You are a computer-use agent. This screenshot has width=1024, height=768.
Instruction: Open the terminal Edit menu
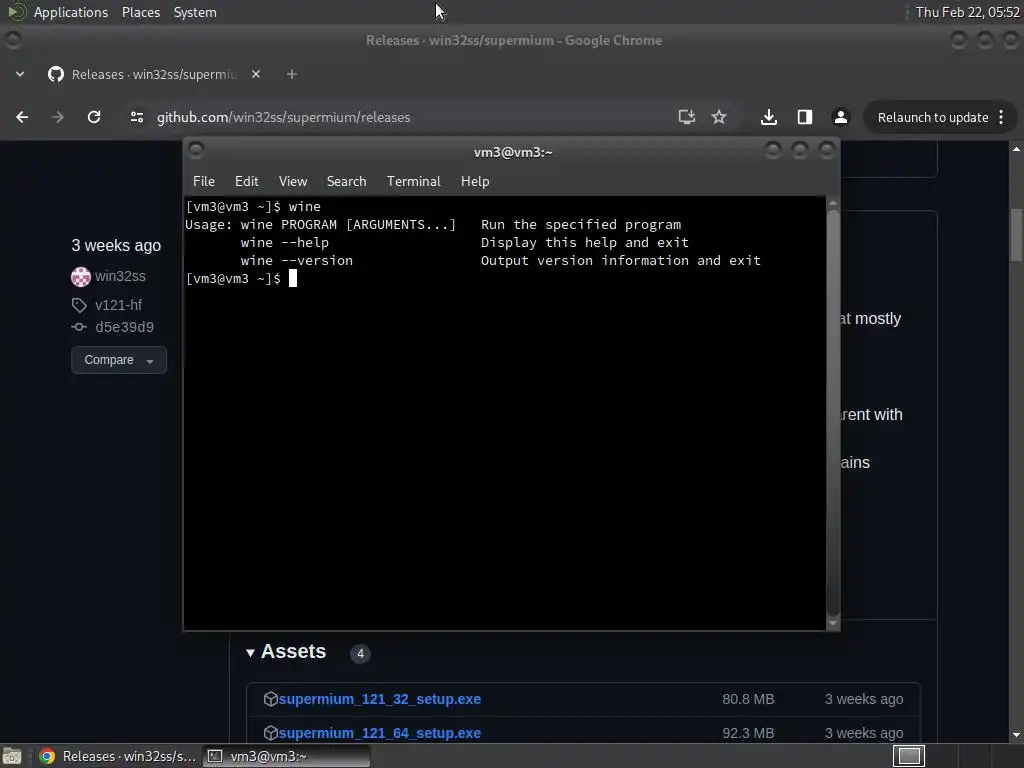point(247,181)
